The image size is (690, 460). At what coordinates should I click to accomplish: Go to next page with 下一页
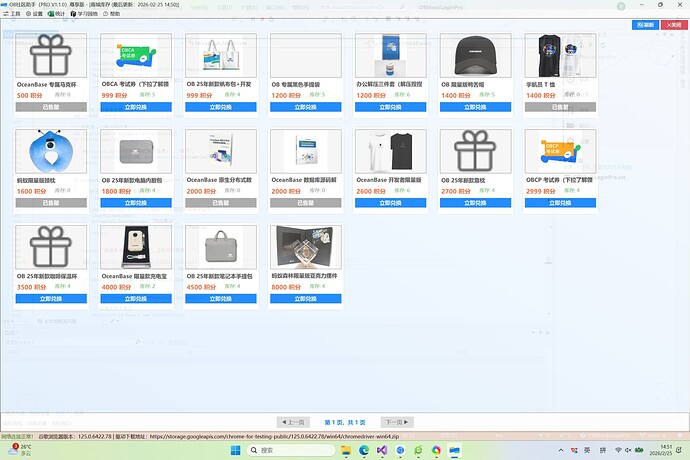tap(397, 422)
